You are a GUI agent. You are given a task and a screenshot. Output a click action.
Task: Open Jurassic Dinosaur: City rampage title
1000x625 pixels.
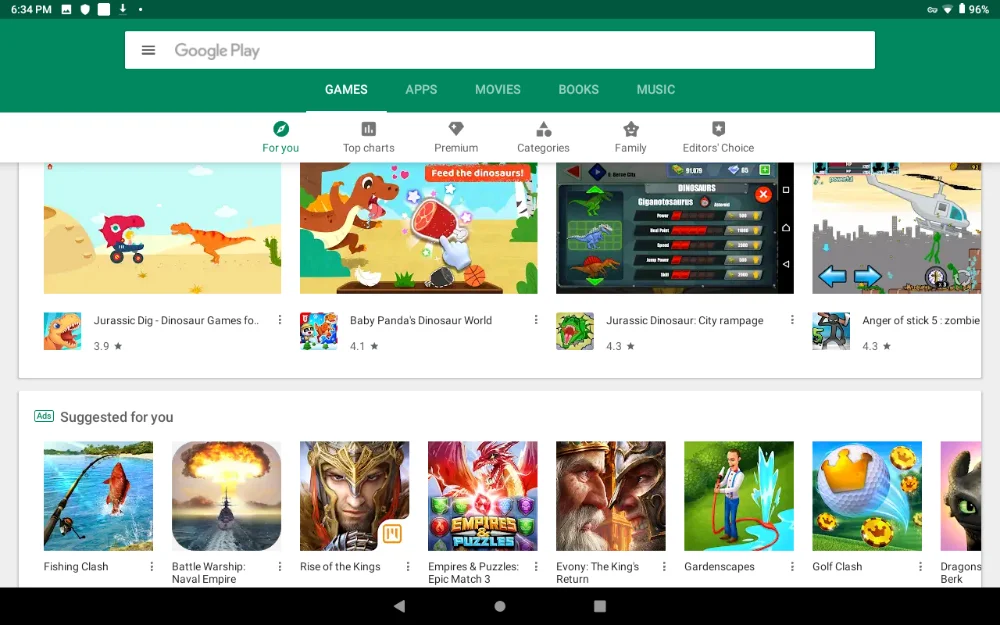pyautogui.click(x=684, y=320)
